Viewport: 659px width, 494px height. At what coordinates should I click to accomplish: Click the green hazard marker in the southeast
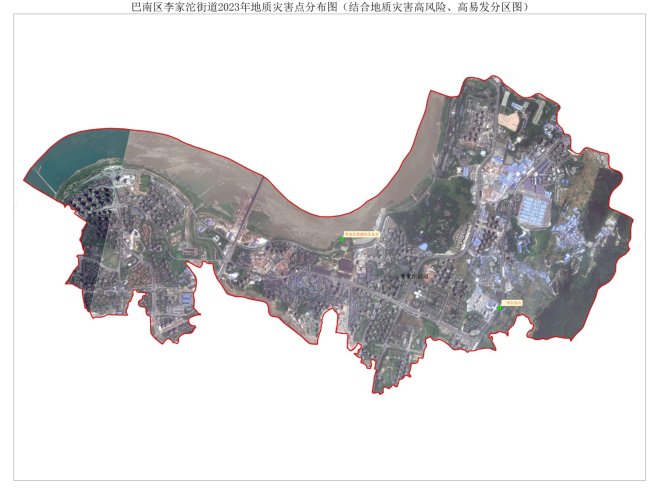tap(499, 307)
